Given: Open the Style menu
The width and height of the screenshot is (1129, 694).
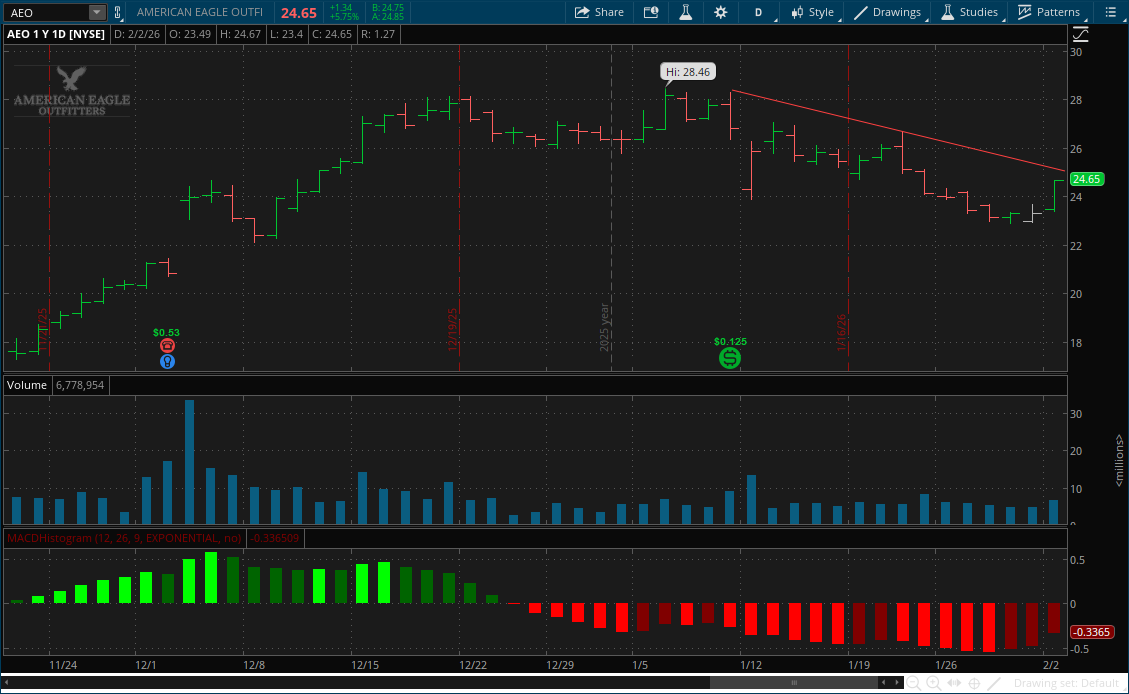Looking at the screenshot, I should point(812,12).
